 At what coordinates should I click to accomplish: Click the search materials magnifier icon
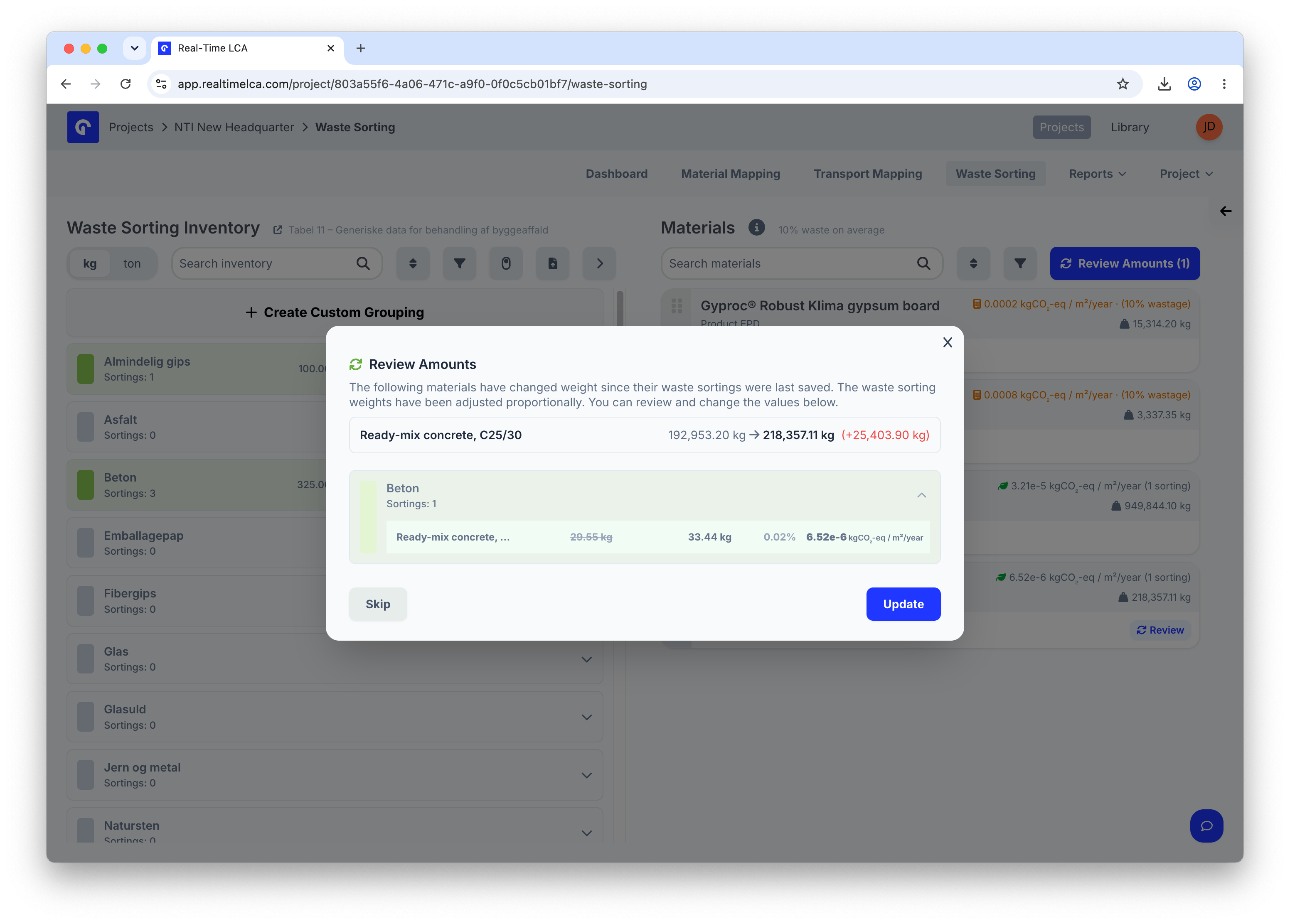[x=923, y=263]
